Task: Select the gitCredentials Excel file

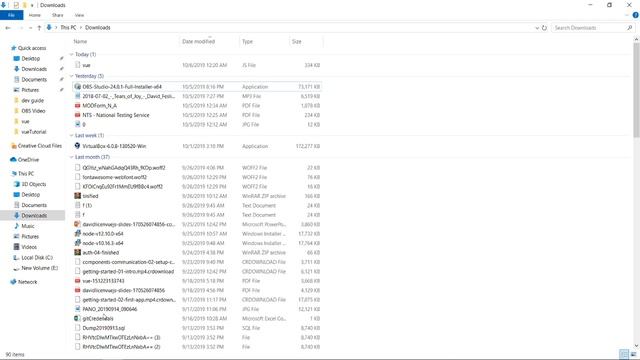Action: (98, 318)
